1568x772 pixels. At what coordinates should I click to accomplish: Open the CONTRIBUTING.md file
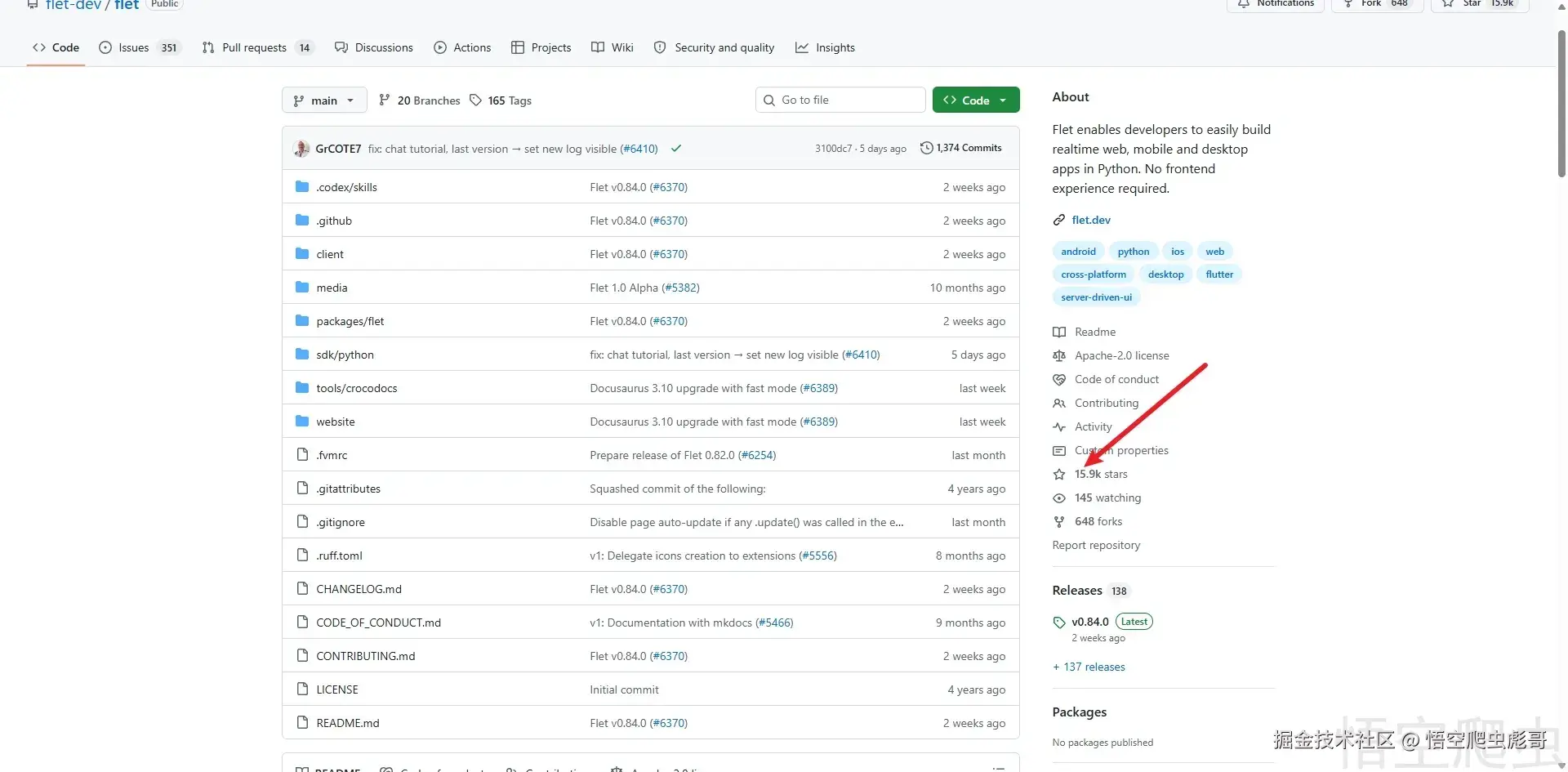(x=365, y=656)
